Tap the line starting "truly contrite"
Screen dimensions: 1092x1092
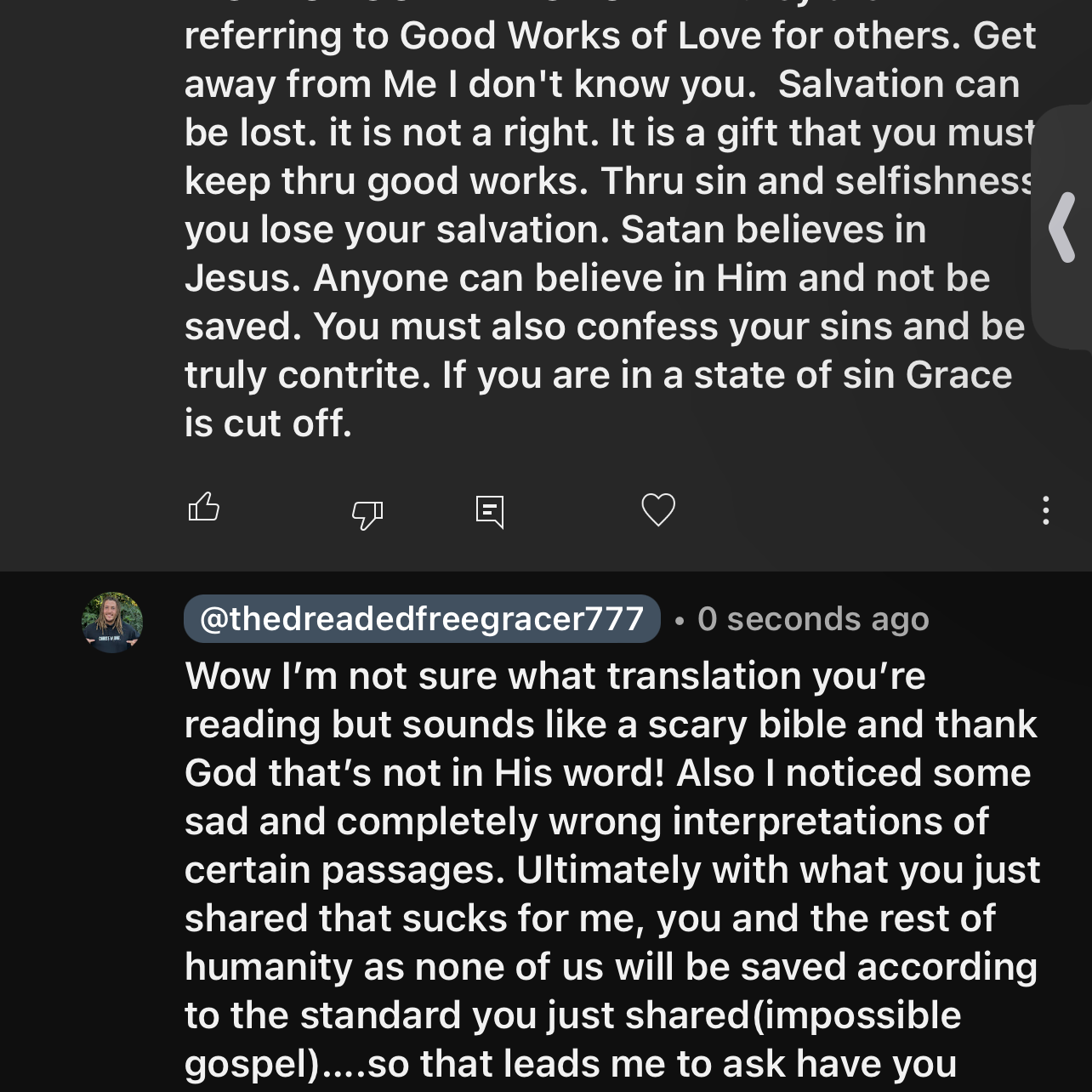[598, 375]
